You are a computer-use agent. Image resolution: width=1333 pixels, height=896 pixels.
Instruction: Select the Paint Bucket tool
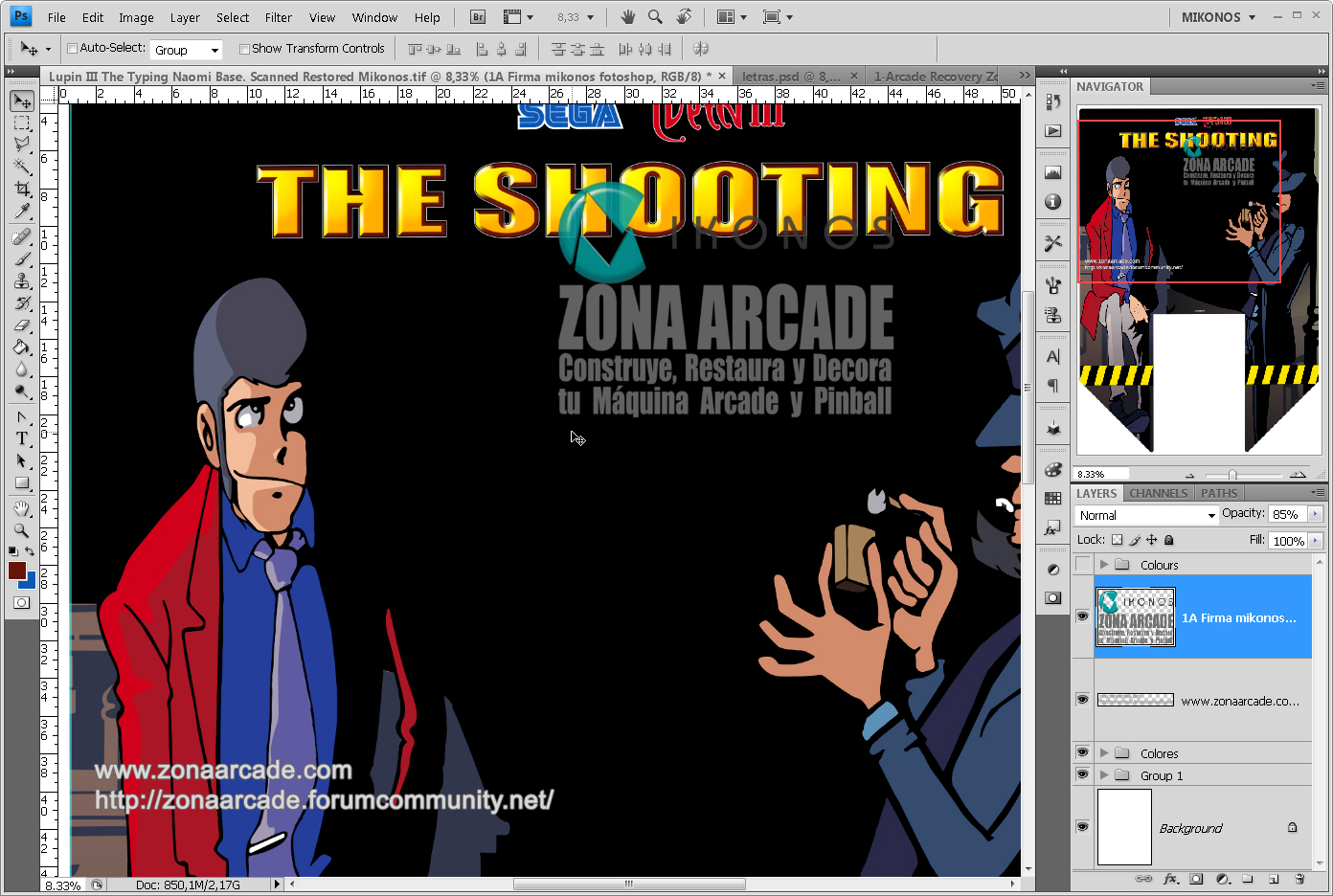pyautogui.click(x=21, y=347)
